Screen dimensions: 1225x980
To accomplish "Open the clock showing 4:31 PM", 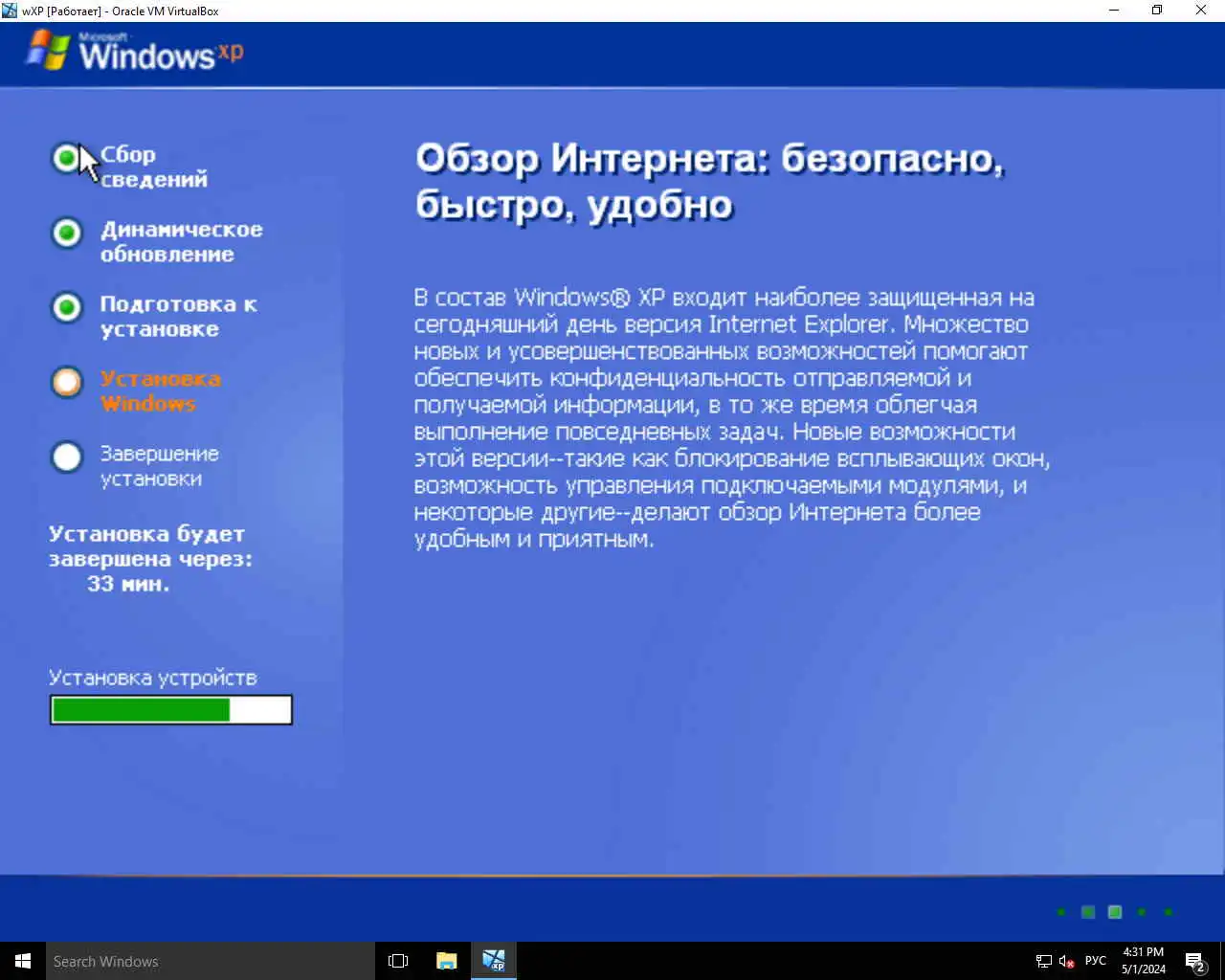I will click(x=1144, y=961).
